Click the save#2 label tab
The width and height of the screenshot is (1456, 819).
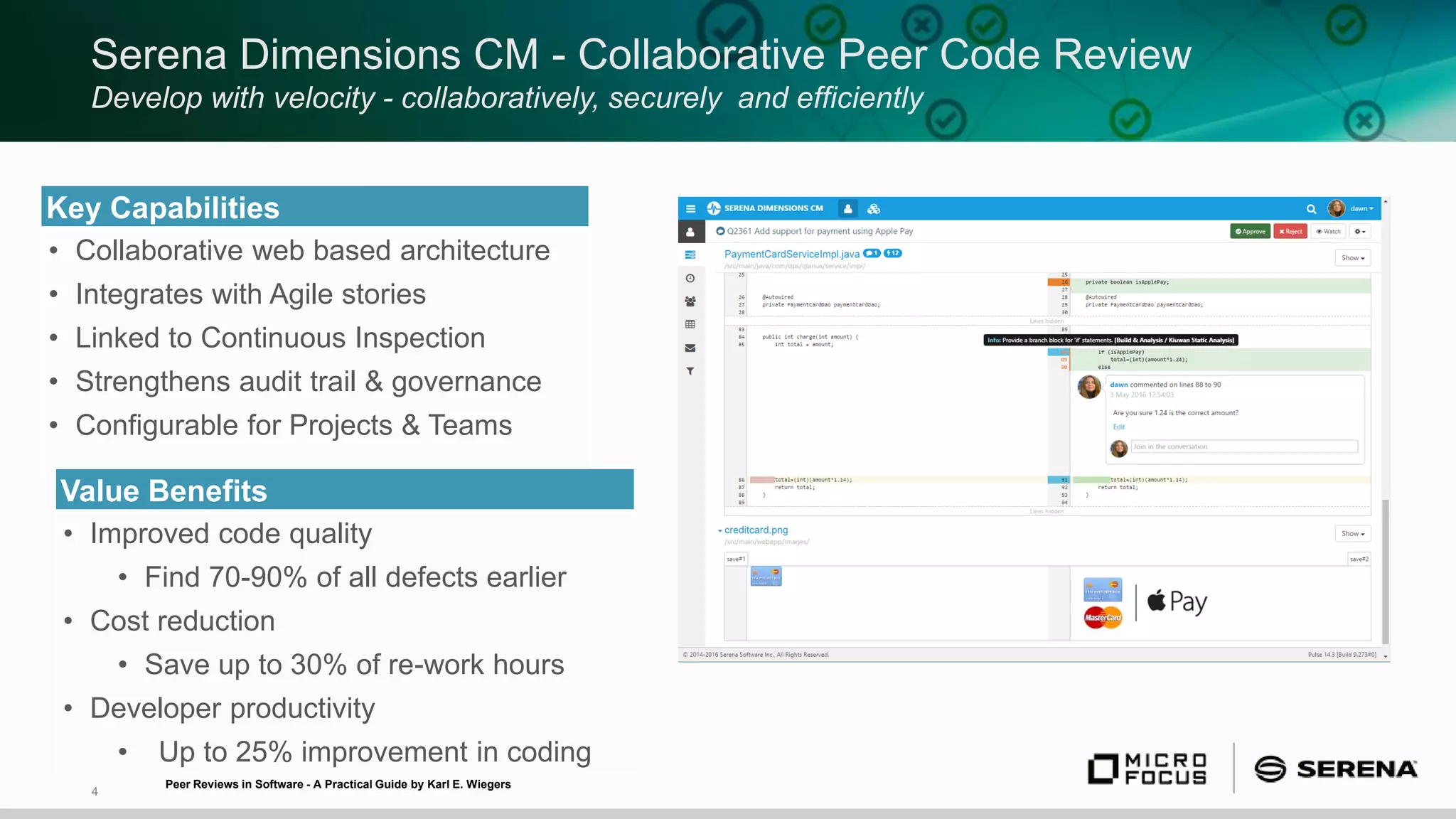1359,559
